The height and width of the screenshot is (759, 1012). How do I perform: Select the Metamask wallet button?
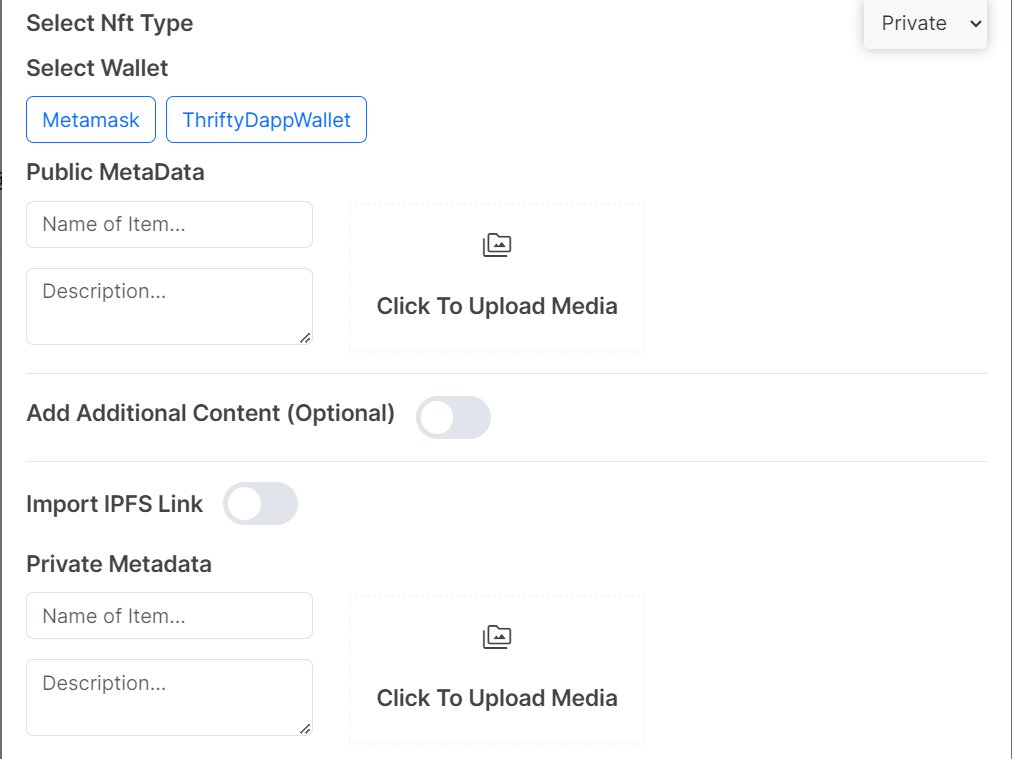click(91, 119)
